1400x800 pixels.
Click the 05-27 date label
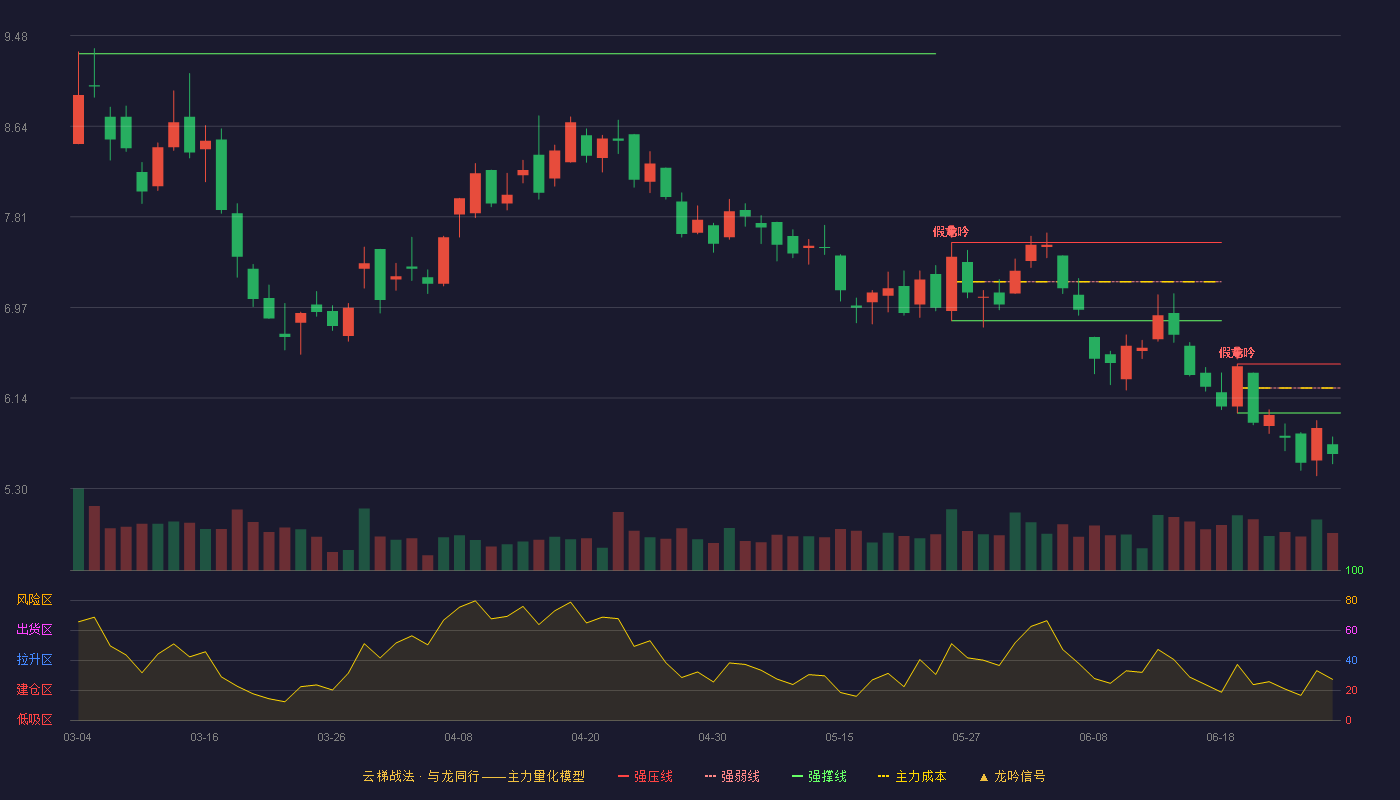[966, 737]
